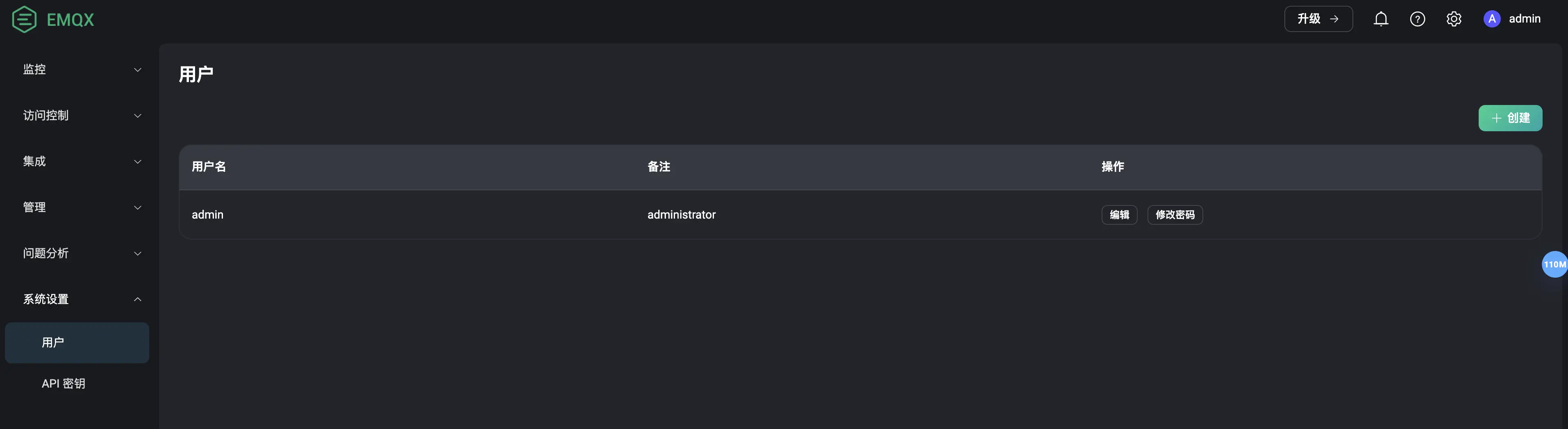
Task: Select the 用户 menu item
Action: 77,342
